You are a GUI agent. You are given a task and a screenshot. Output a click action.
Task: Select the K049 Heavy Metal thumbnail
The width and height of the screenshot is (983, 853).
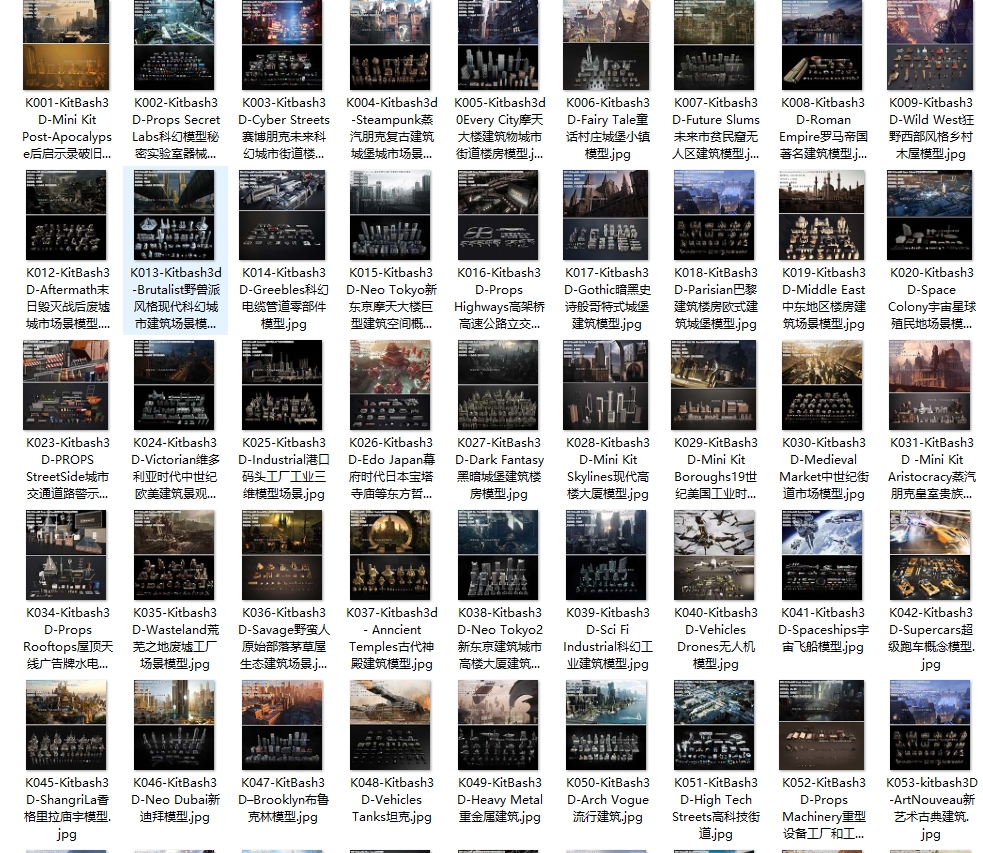coord(498,725)
